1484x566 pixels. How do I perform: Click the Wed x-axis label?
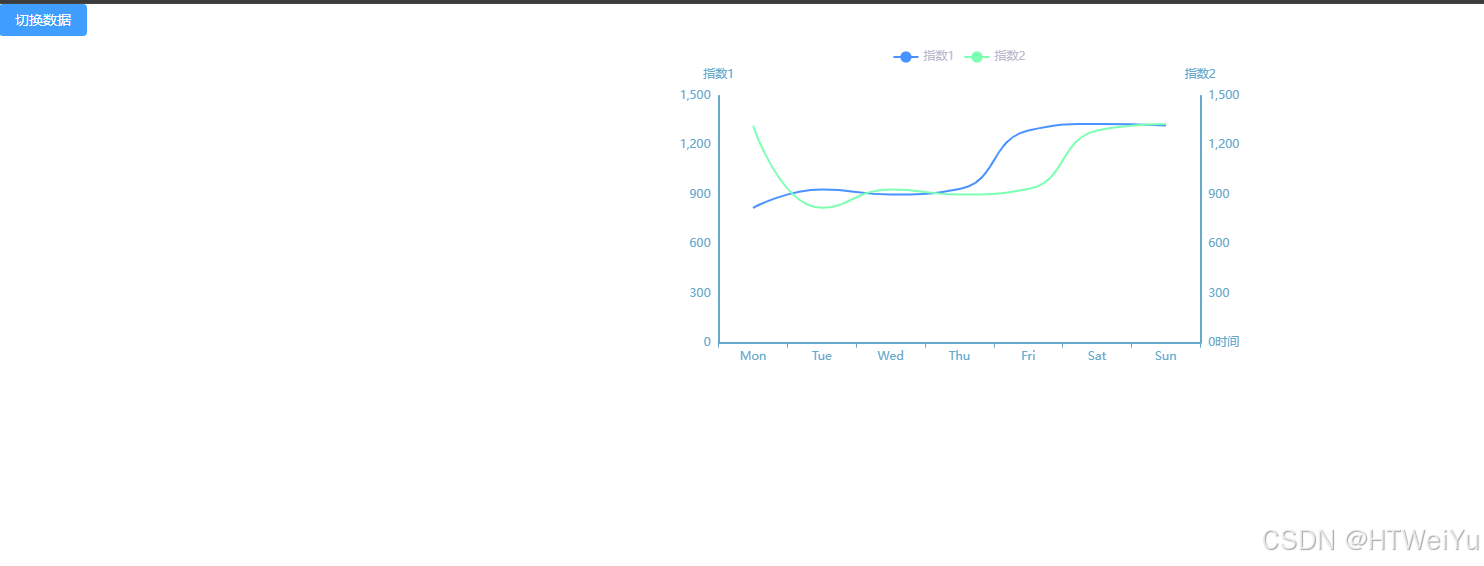pos(890,356)
